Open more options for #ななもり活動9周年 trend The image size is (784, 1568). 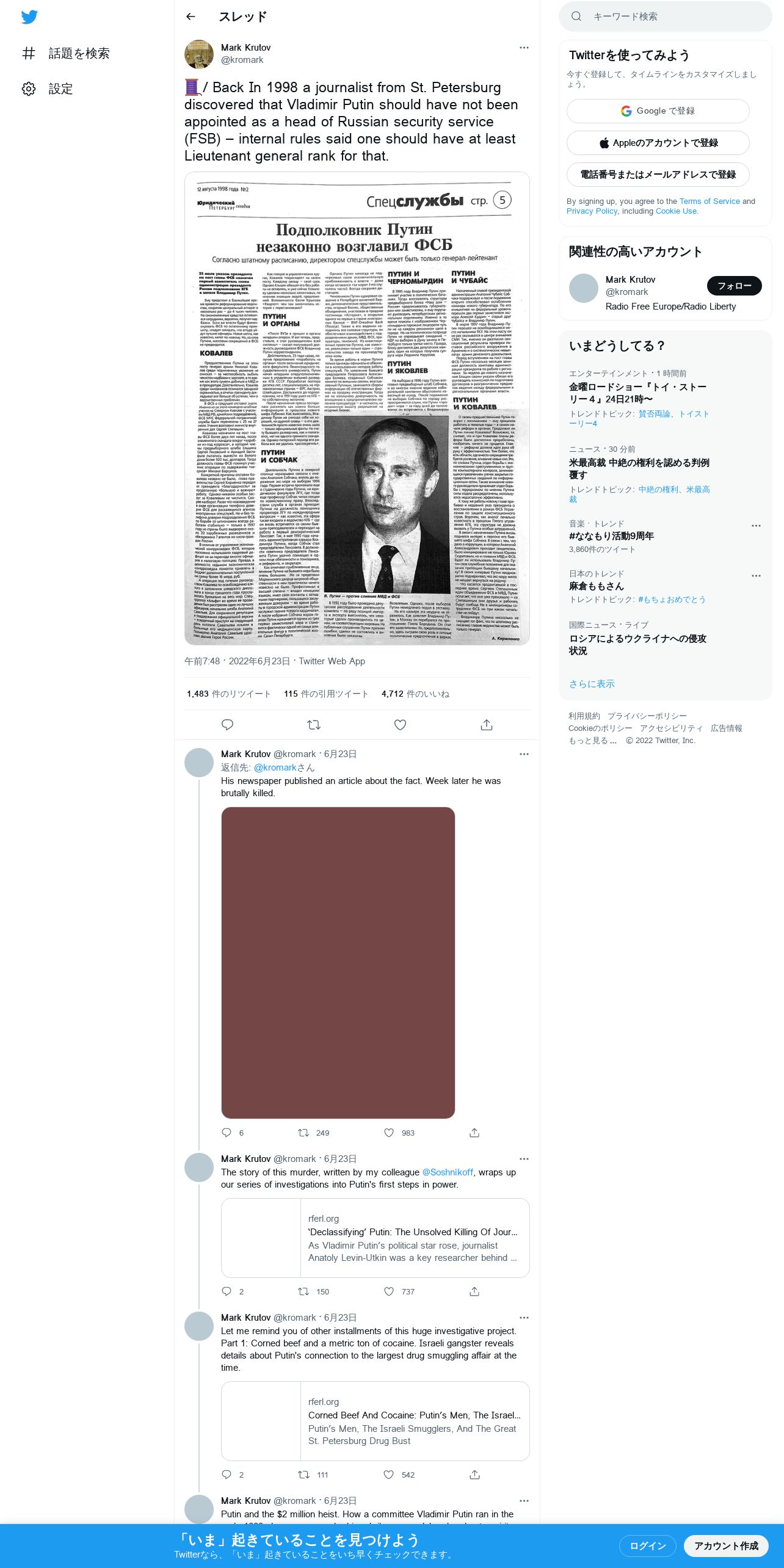[x=756, y=526]
